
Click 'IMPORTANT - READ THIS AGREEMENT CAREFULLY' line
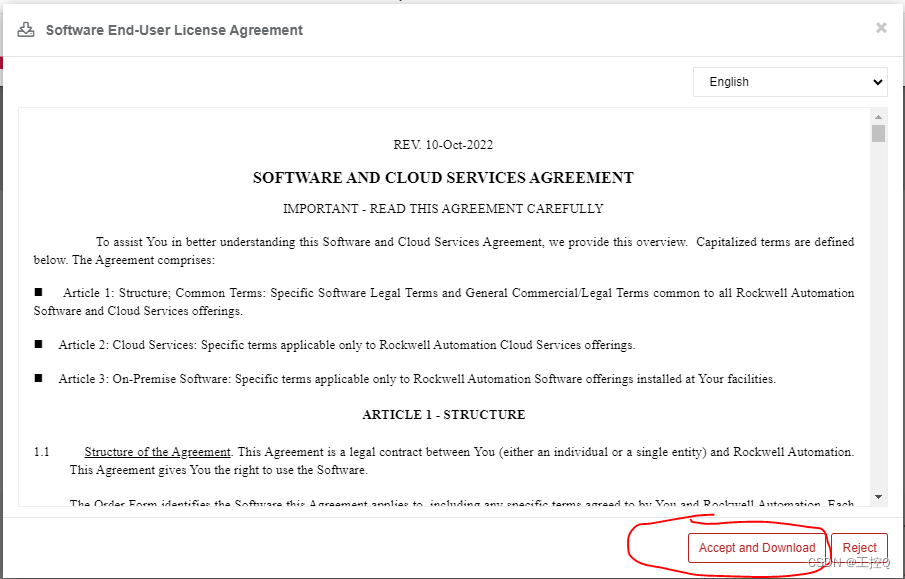click(443, 208)
